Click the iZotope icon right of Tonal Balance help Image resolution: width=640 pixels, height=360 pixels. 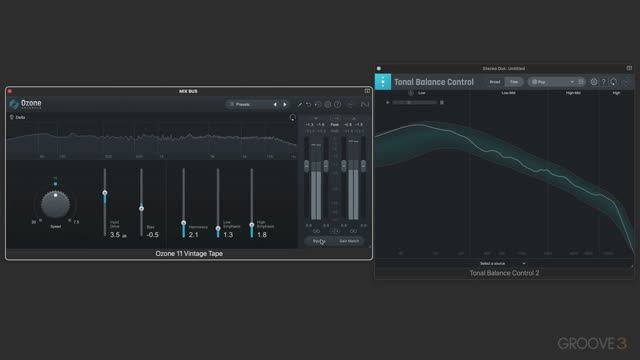pos(613,82)
